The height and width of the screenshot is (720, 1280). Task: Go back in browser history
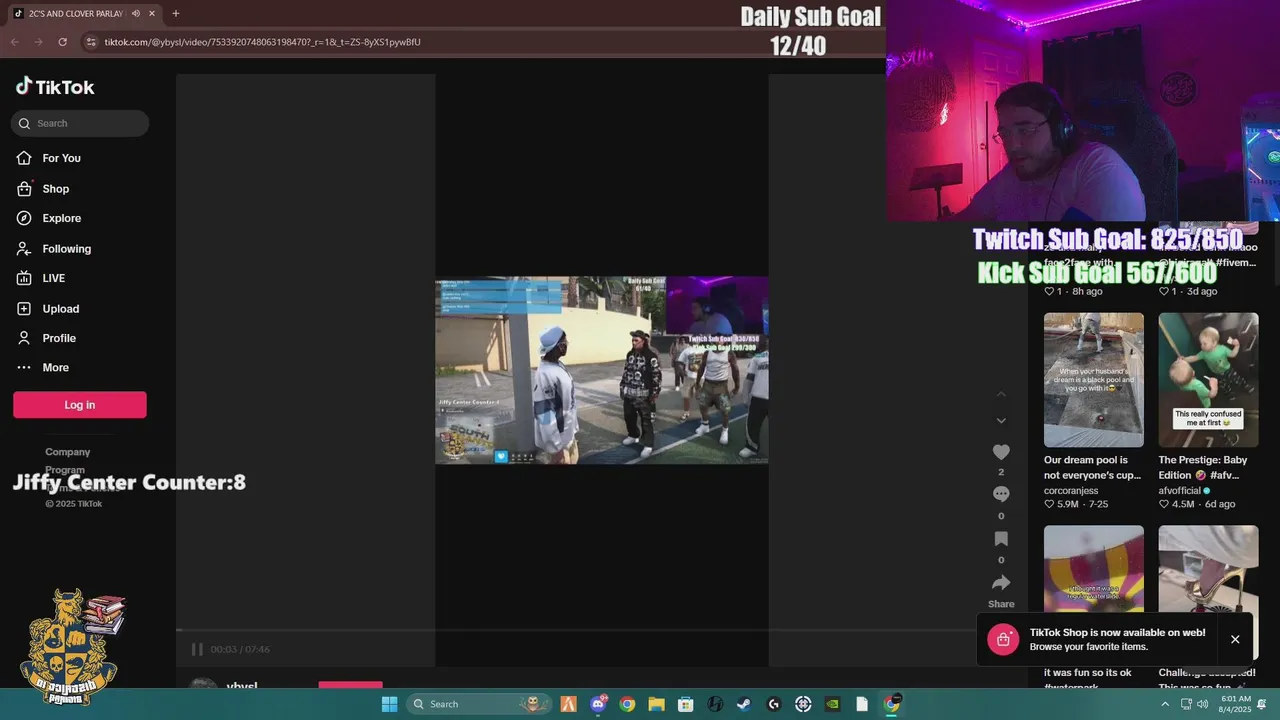pyautogui.click(x=14, y=42)
